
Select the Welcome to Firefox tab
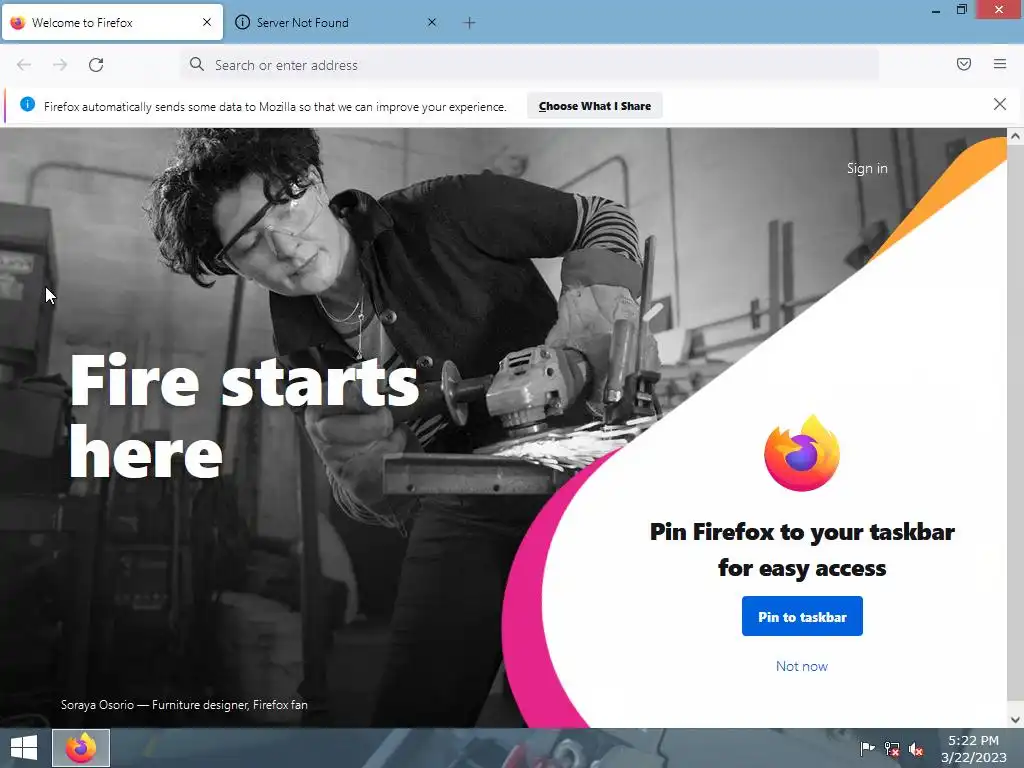point(112,23)
